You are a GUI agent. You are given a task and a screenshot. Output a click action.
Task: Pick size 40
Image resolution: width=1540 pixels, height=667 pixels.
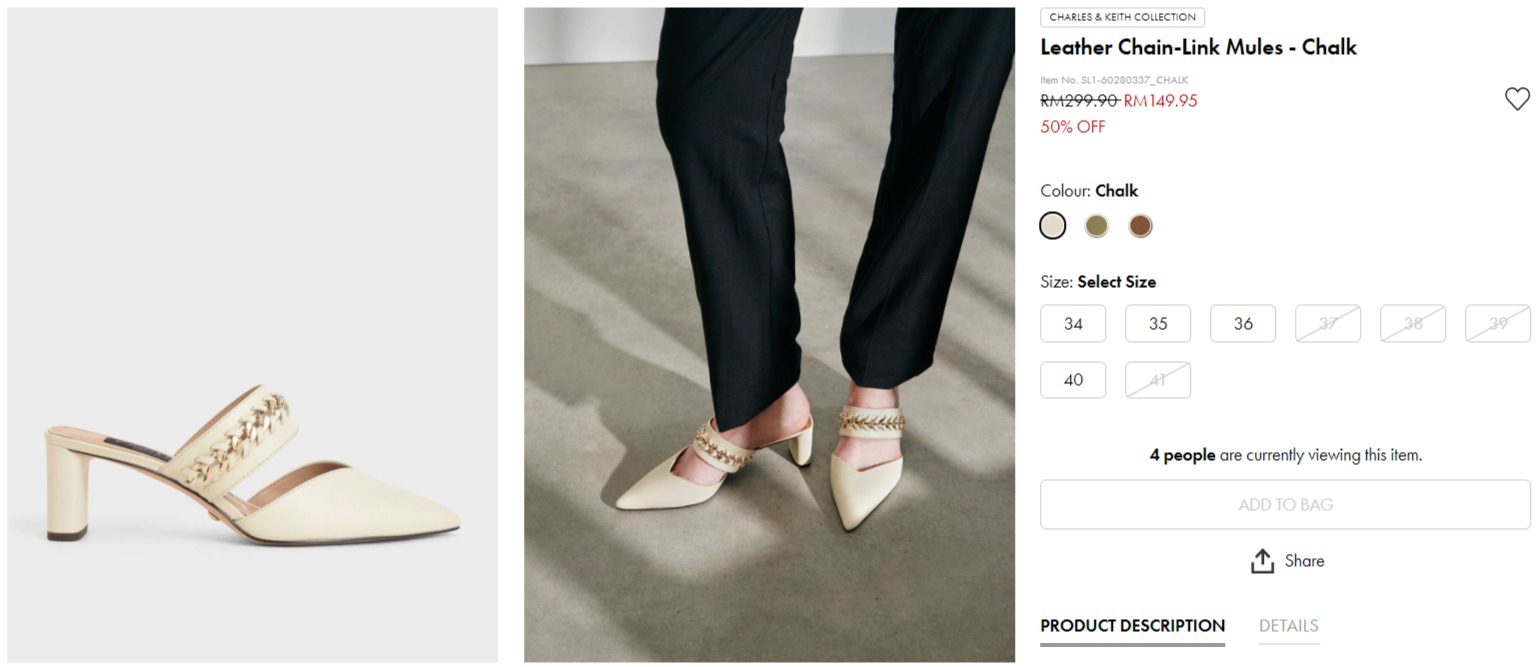1073,380
